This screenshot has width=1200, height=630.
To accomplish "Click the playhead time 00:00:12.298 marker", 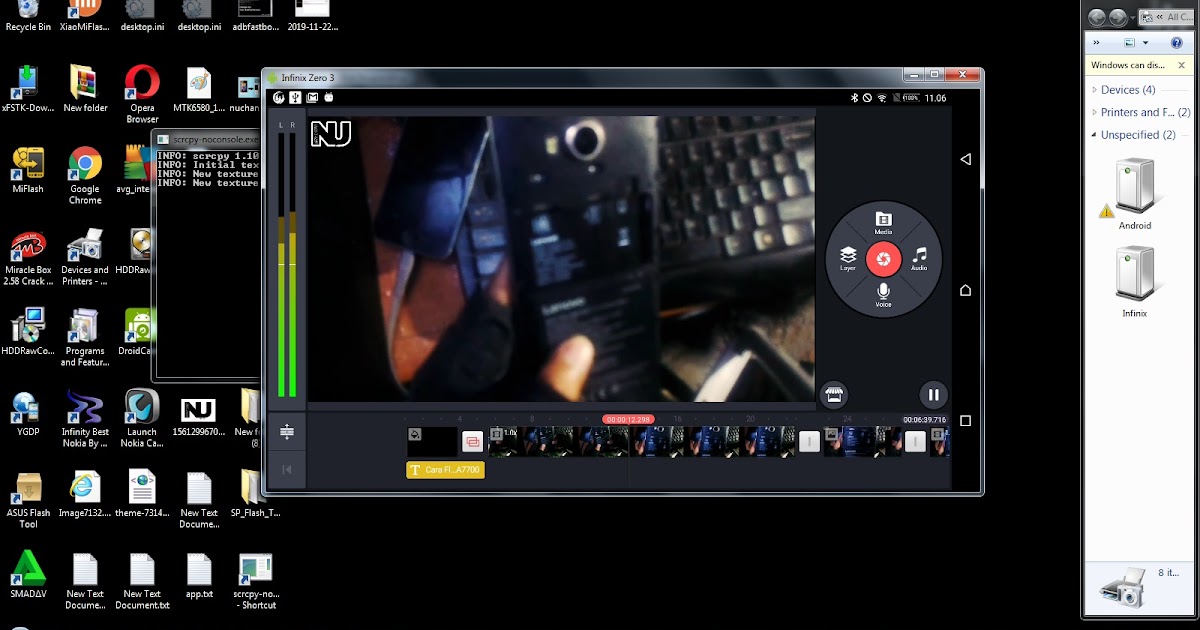I will 628,419.
